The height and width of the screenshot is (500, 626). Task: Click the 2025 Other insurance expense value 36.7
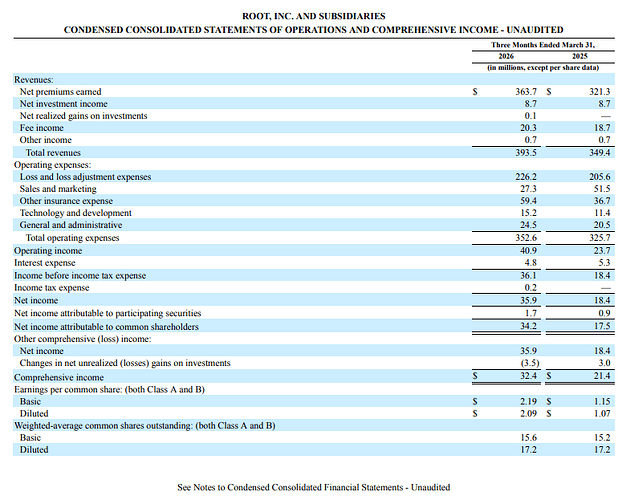602,200
